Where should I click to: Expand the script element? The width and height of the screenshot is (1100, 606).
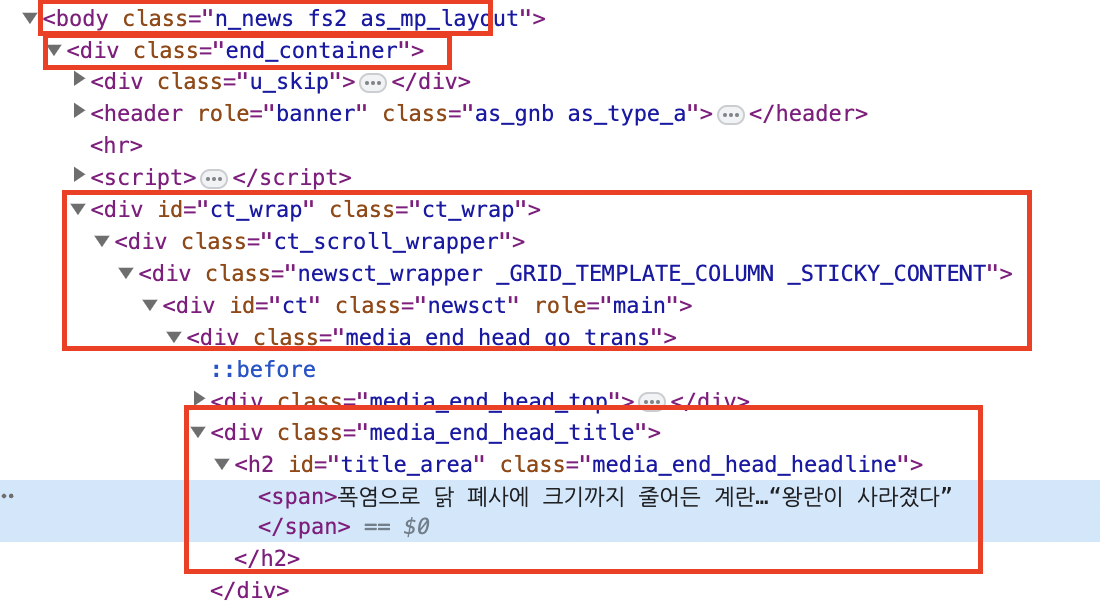point(79,175)
